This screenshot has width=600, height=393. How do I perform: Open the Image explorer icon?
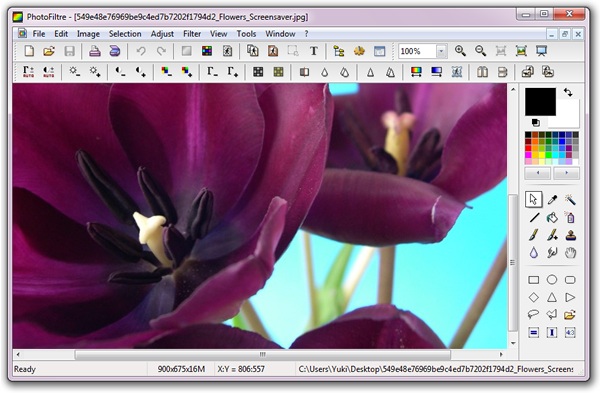[x=339, y=51]
